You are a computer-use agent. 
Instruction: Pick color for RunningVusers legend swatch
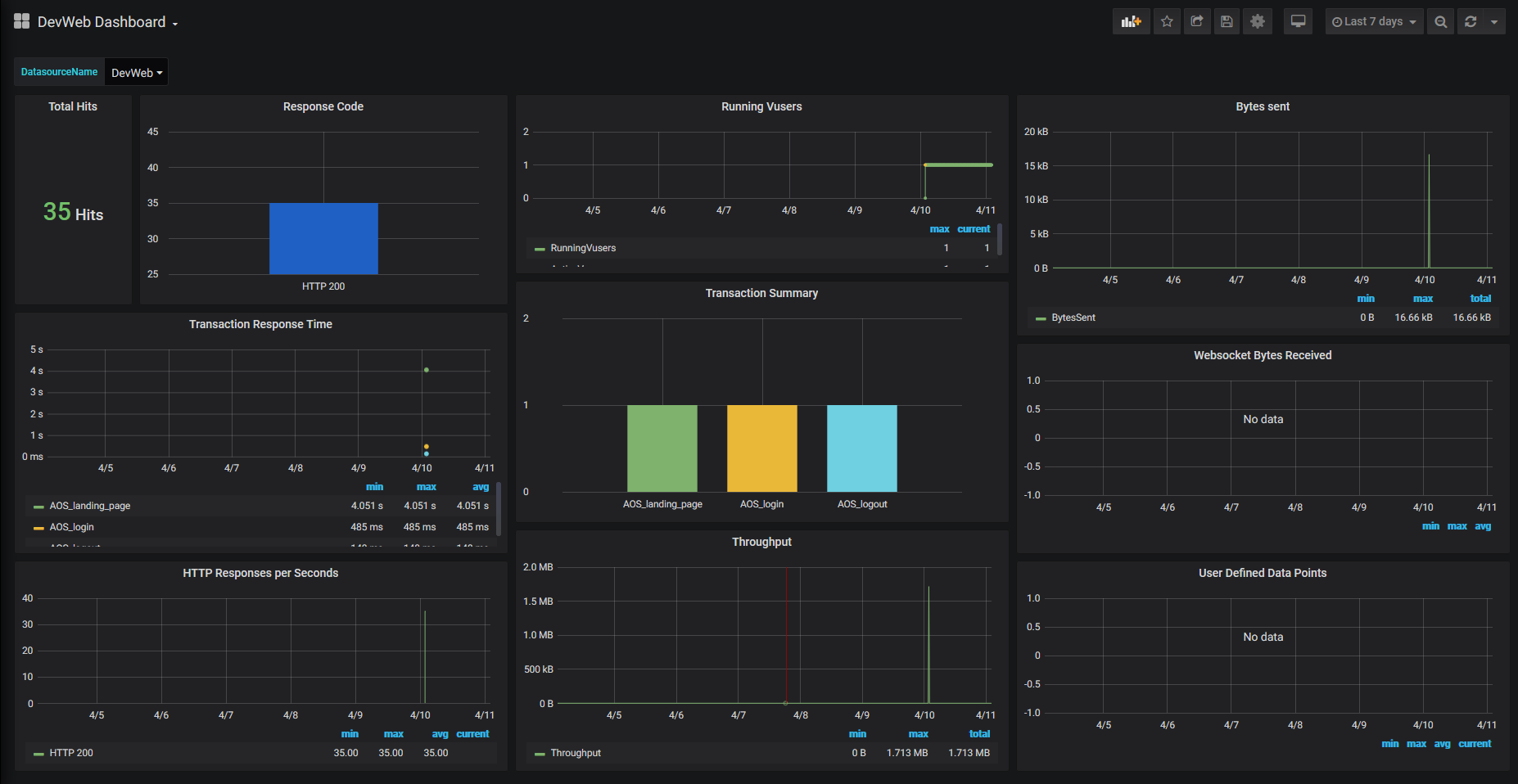pyautogui.click(x=540, y=249)
